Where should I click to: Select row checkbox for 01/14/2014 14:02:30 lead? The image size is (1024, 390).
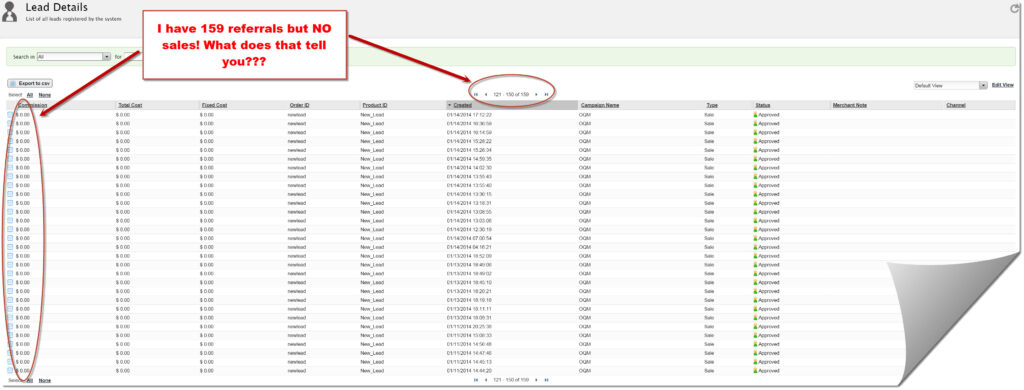pos(10,167)
